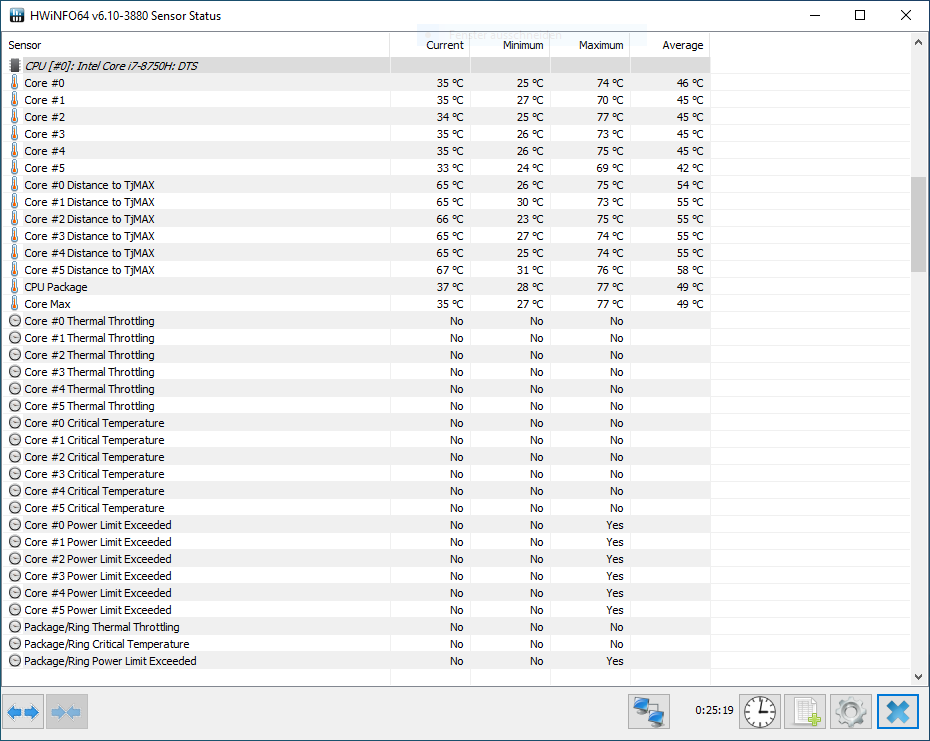Click the vertical scrollbar thumb
Viewport: 930px width, 741px height.
(918, 224)
